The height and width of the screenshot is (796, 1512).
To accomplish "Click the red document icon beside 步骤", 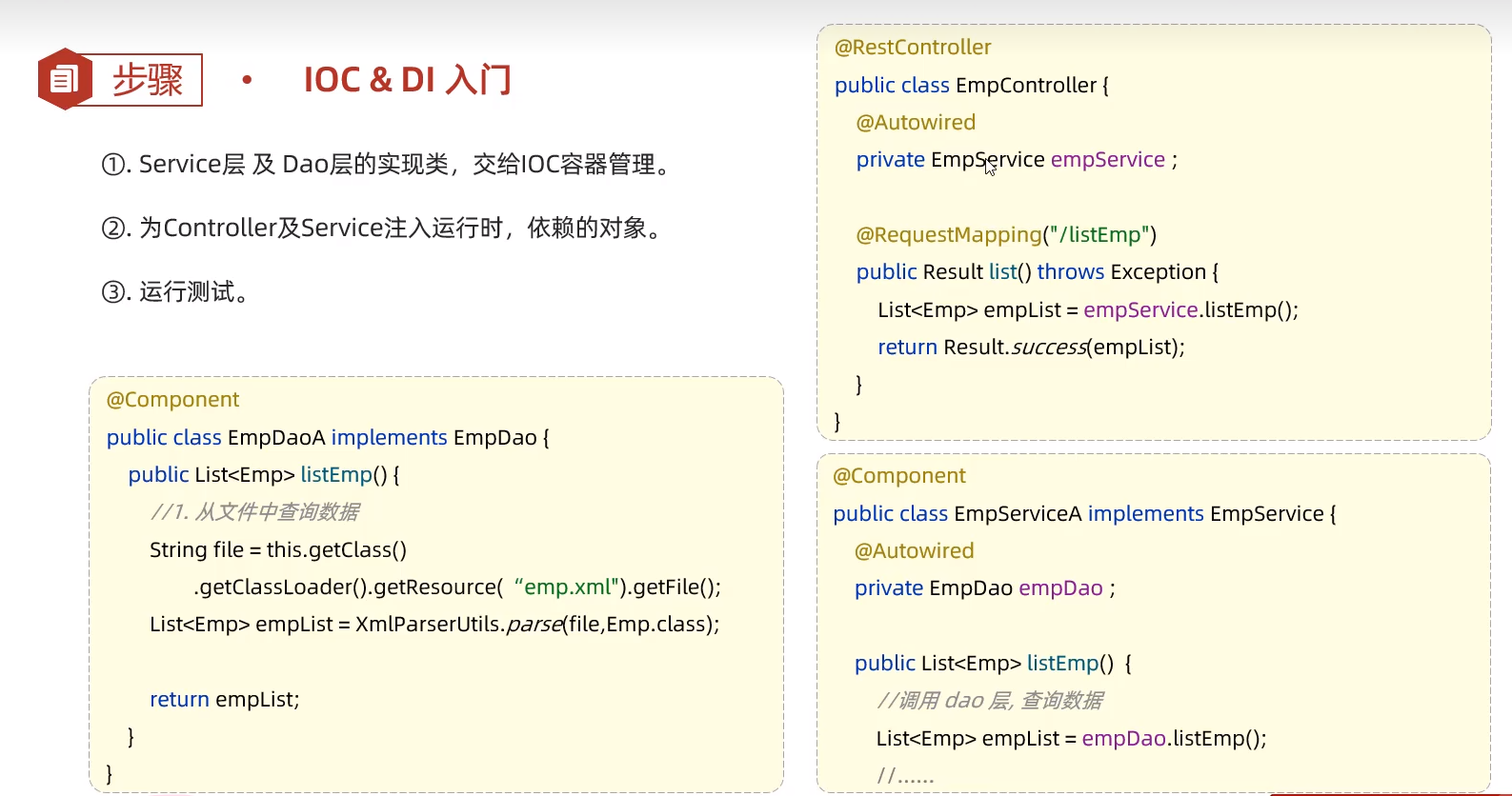I will pos(64,79).
